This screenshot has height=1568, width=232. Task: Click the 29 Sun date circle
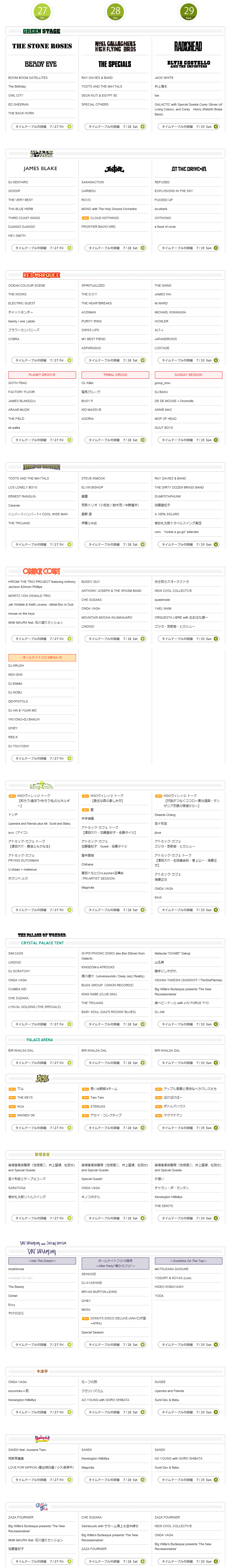coord(189,11)
